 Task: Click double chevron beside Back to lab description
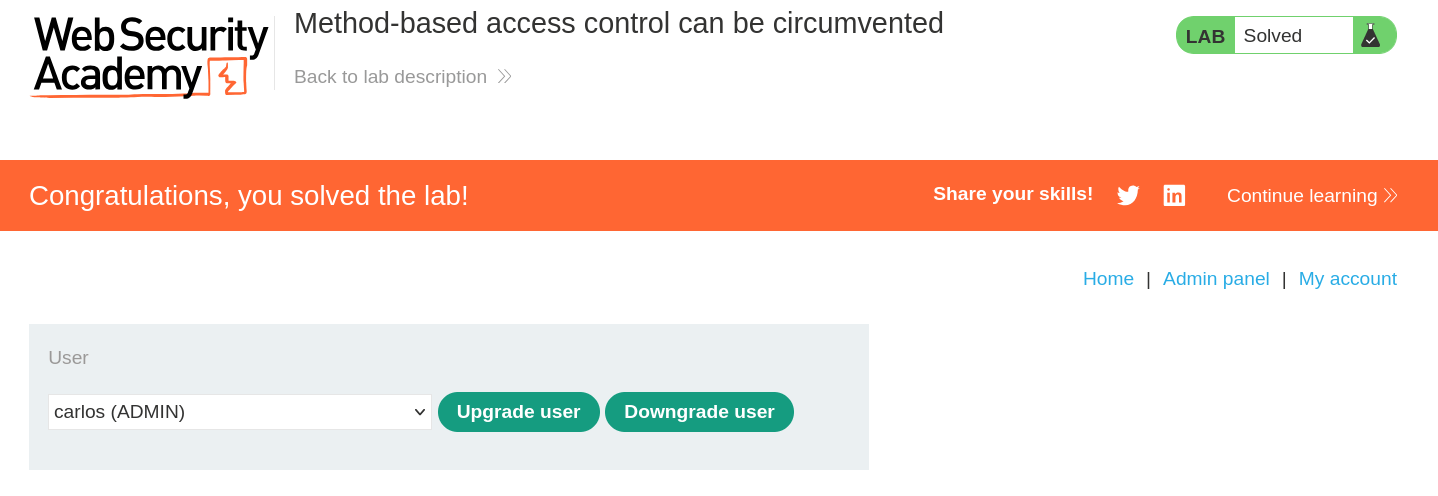(505, 77)
